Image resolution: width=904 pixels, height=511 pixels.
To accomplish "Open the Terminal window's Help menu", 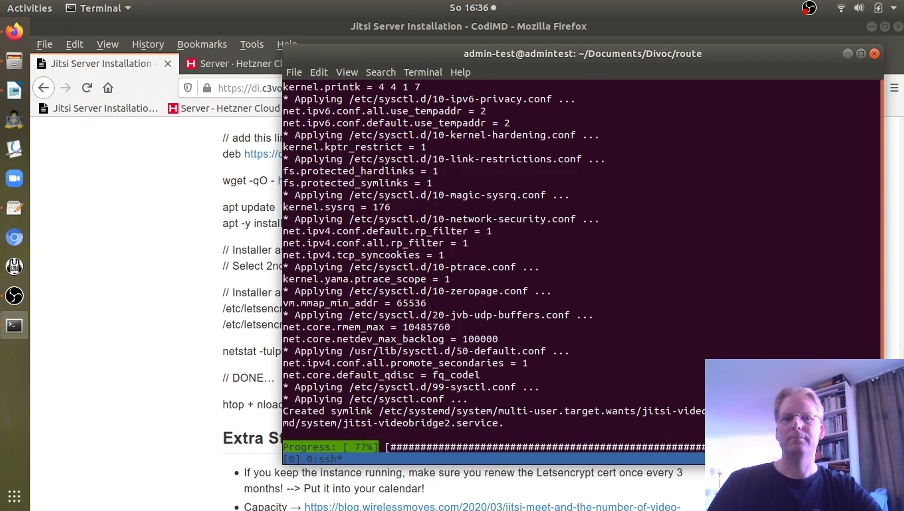I will click(x=460, y=72).
